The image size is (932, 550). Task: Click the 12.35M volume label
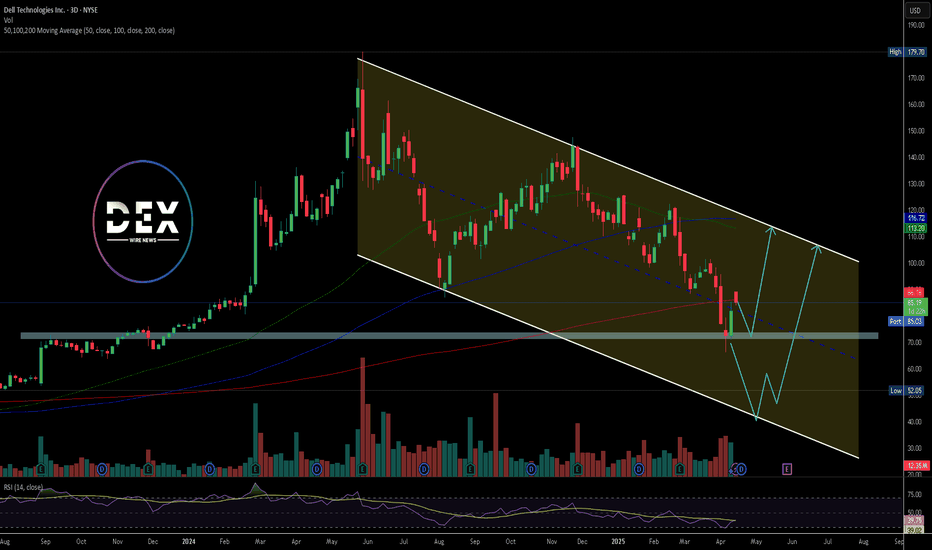click(915, 465)
